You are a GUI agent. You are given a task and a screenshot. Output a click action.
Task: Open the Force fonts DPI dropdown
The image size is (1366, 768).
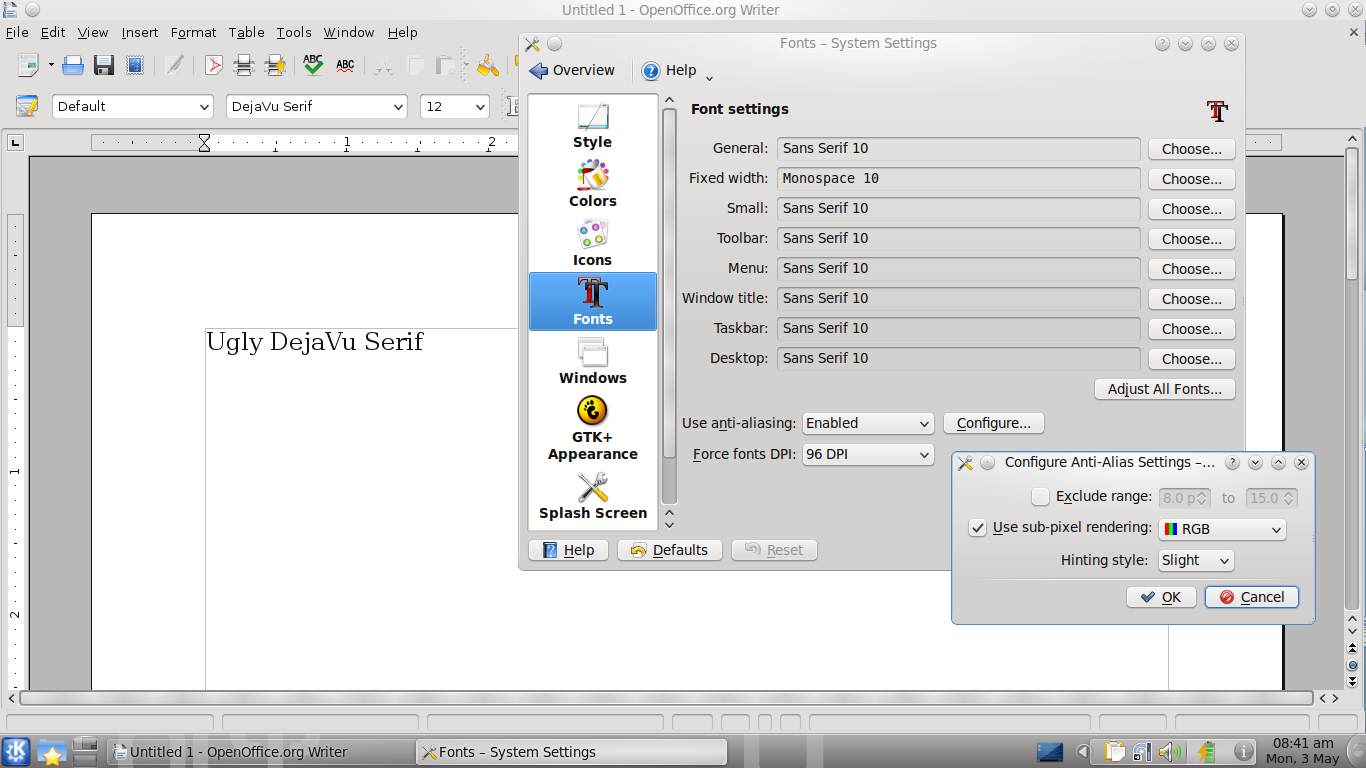coord(868,454)
